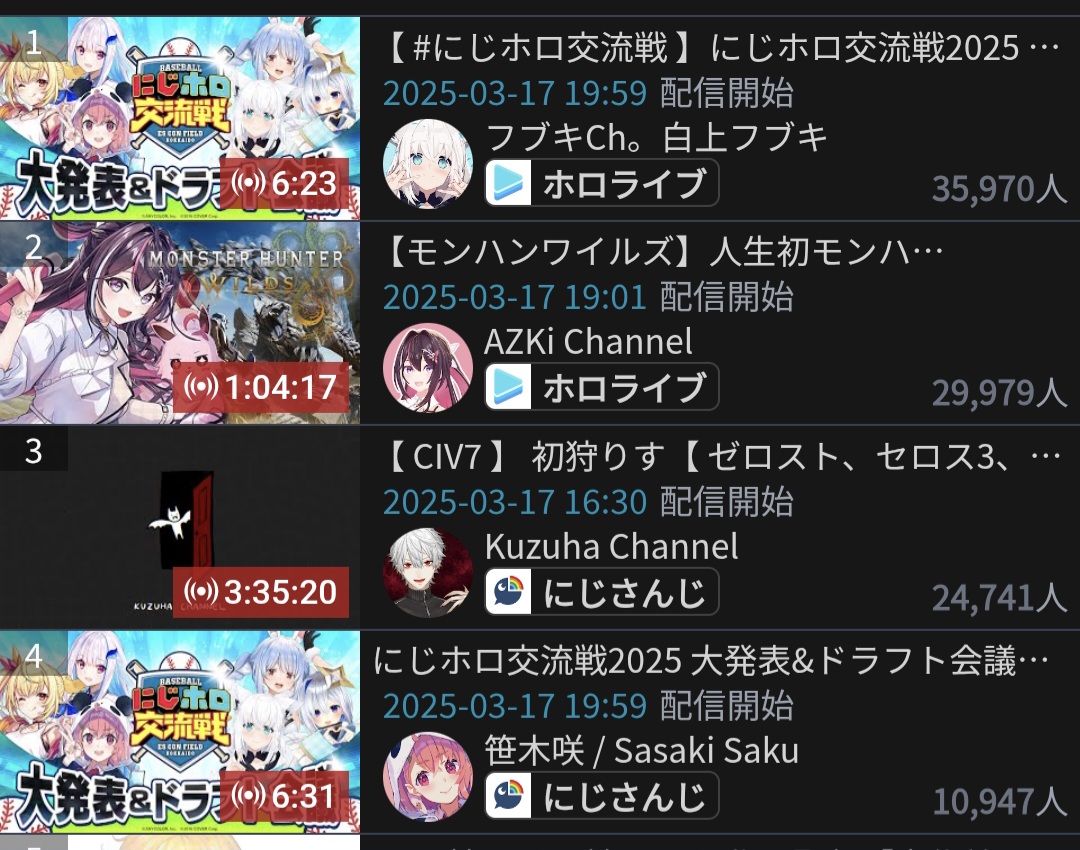Open Monster Hunter Wilds stream thumbnail

click(180, 322)
